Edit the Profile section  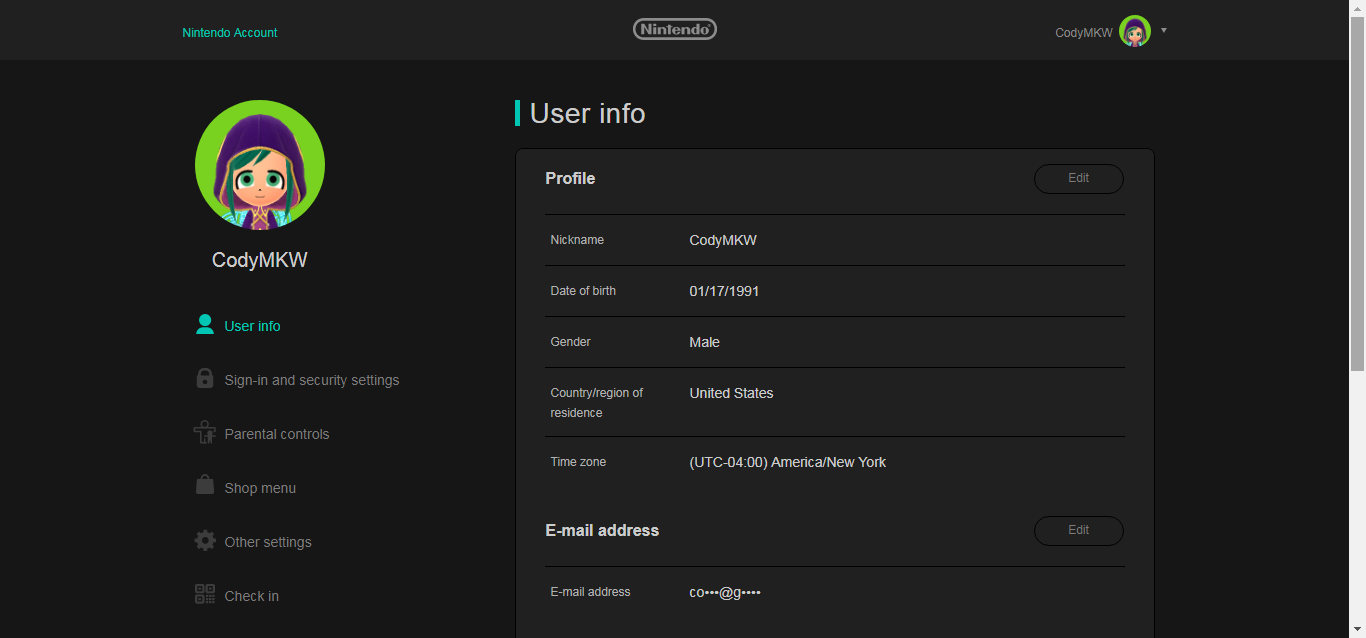point(1079,179)
